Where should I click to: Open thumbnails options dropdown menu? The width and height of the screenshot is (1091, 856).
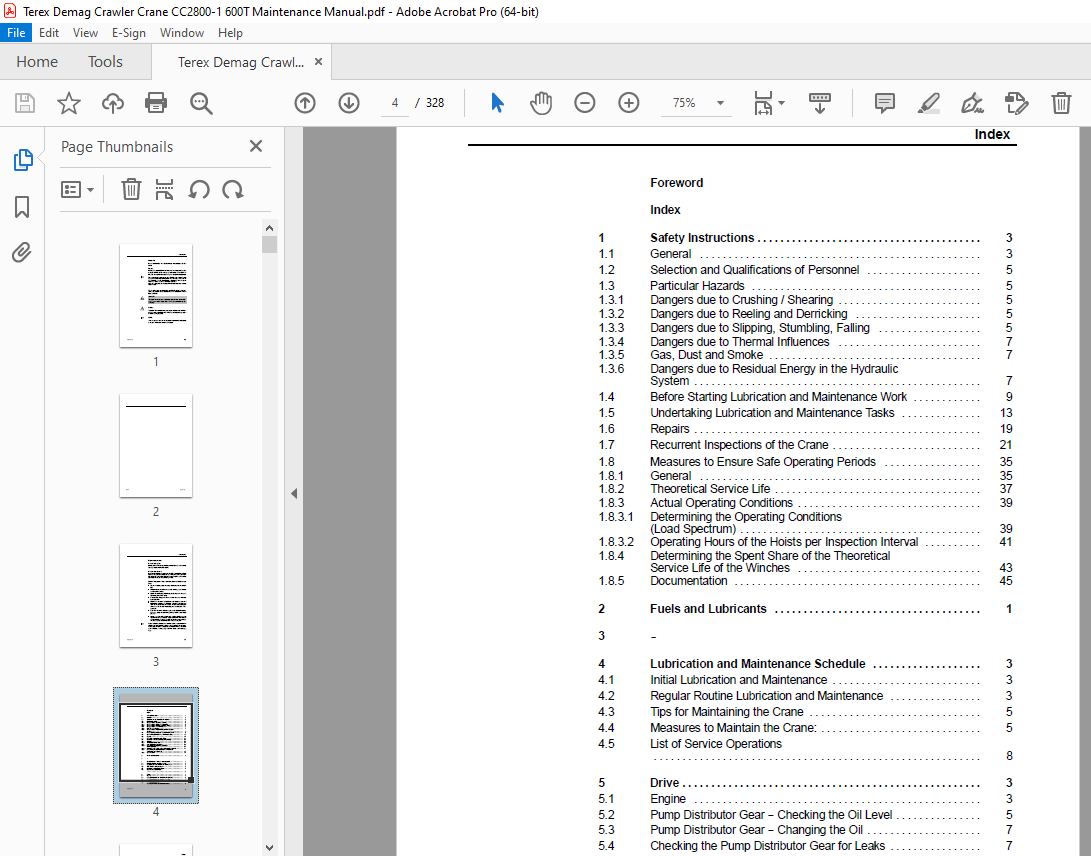click(x=77, y=189)
